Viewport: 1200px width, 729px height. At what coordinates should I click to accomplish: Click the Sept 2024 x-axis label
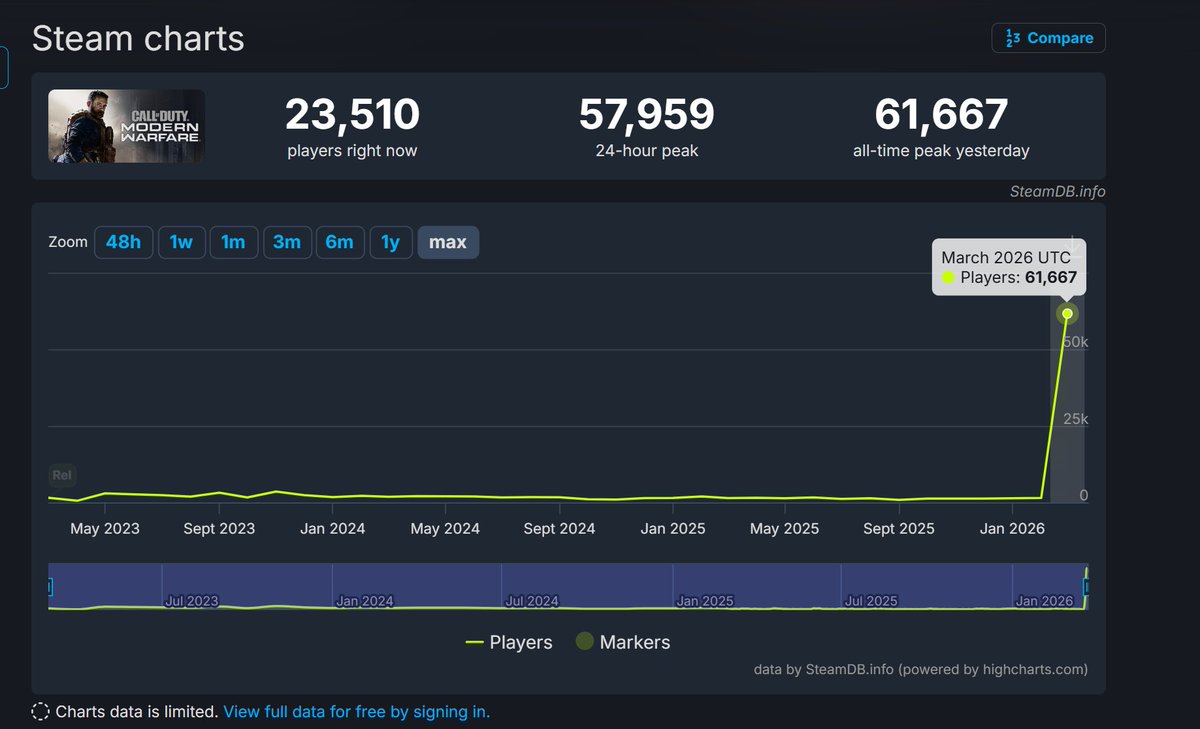point(559,528)
